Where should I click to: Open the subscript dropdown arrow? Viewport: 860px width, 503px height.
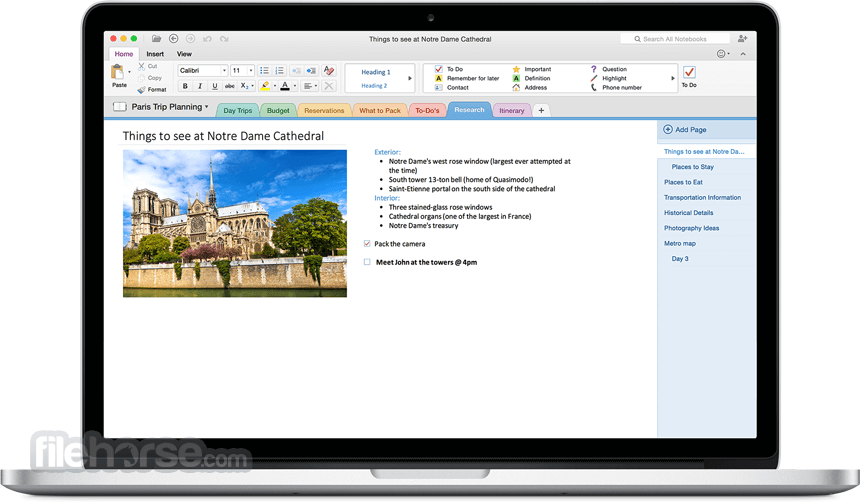[x=252, y=86]
